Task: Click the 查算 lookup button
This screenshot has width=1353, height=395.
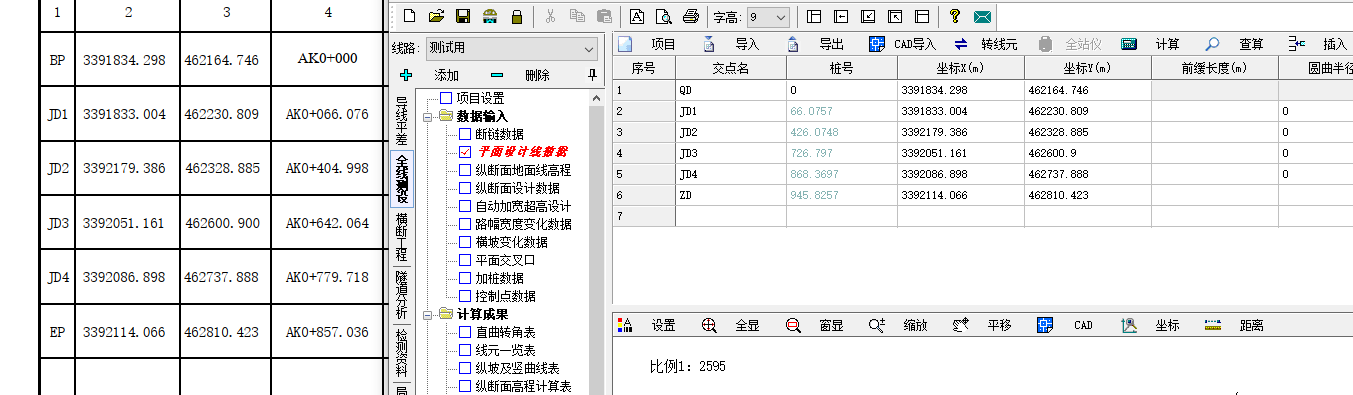Action: [1235, 44]
